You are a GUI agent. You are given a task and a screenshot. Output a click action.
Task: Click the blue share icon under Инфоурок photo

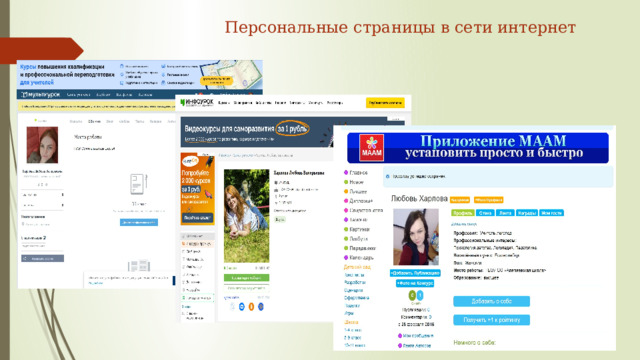242,307
